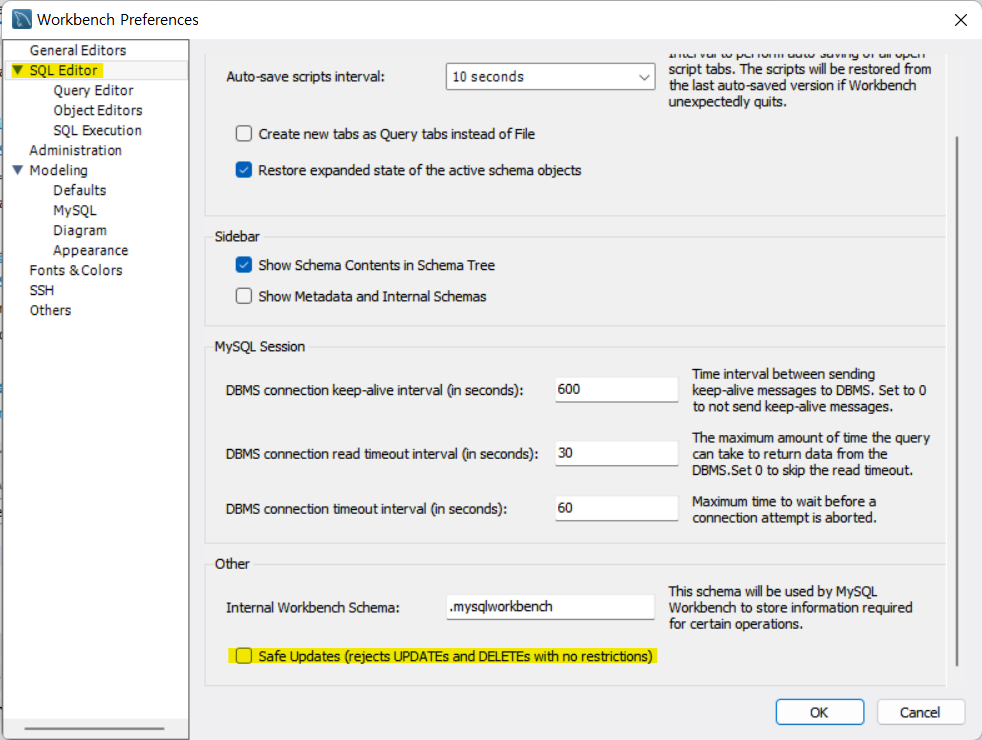Click the 'Other' group heading
Viewport: 982px width, 740px height.
(x=232, y=564)
